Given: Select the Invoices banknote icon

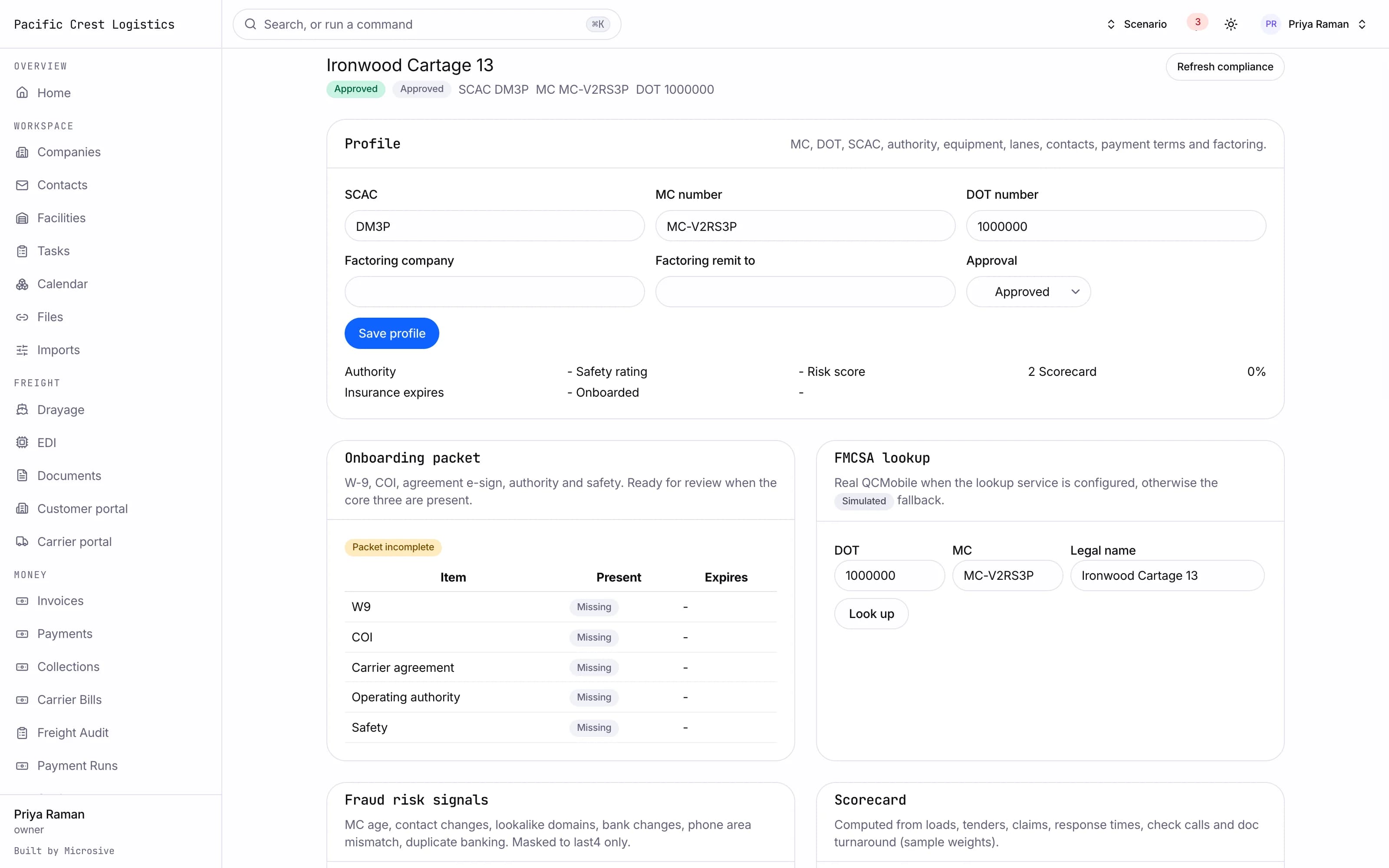Looking at the screenshot, I should [x=22, y=601].
